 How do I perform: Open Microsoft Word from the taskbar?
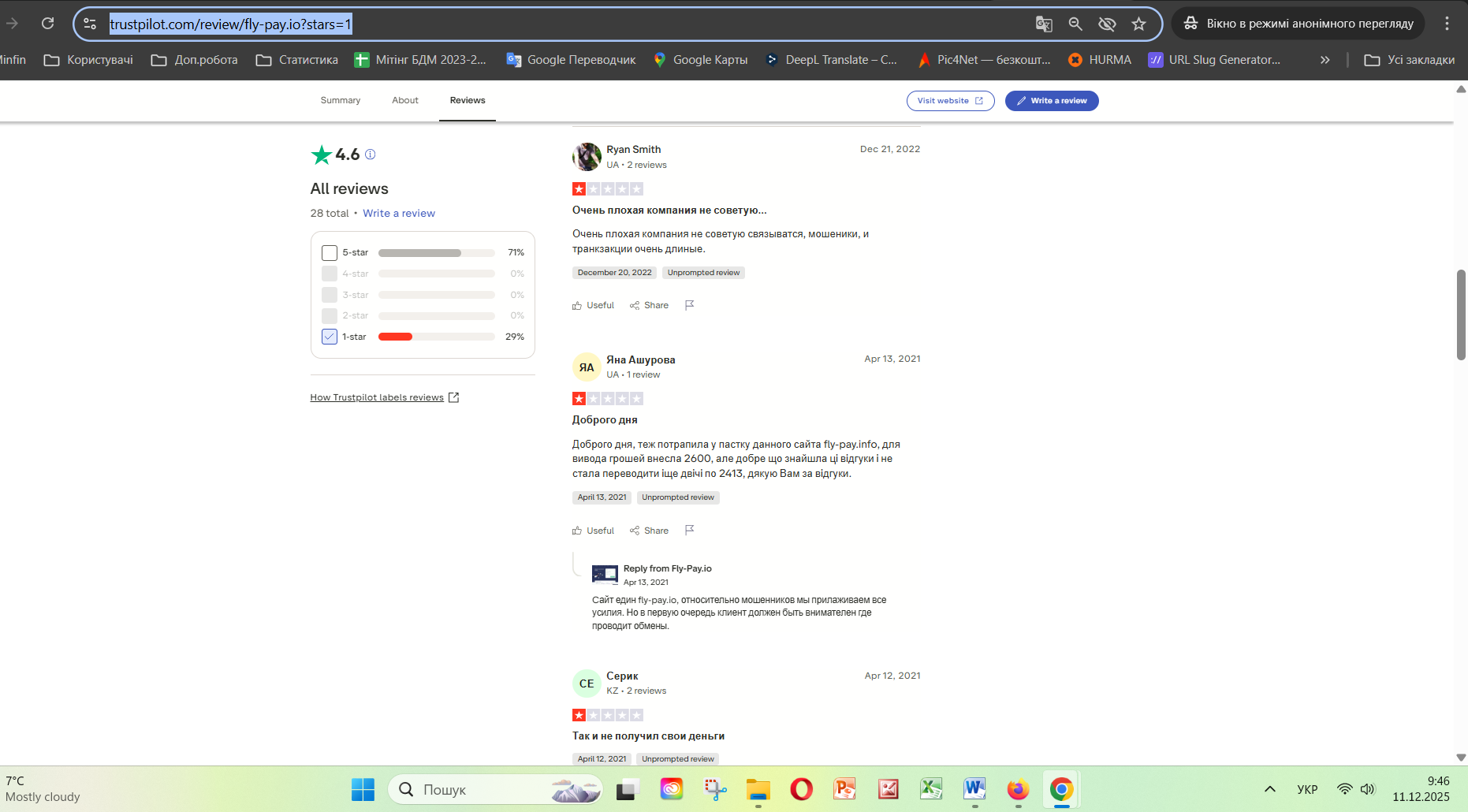point(974,789)
